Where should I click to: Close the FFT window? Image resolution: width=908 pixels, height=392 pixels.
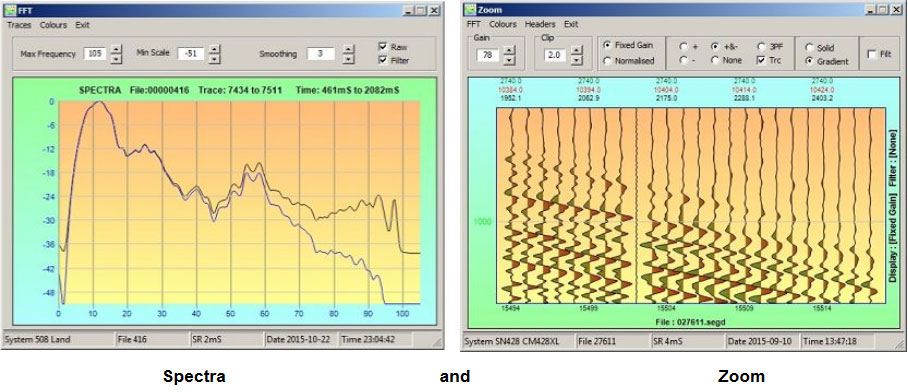pos(434,10)
